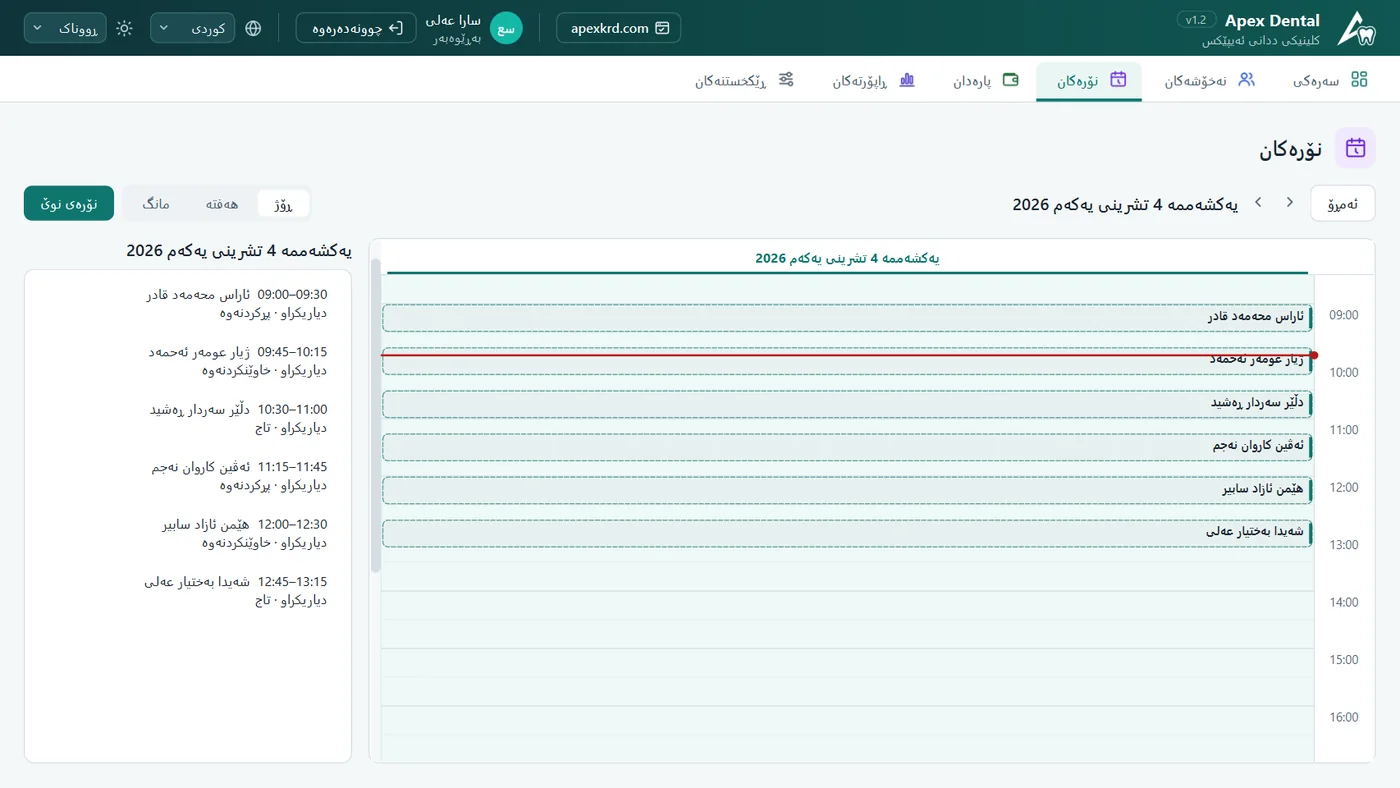This screenshot has height=788, width=1400.
Task: Switch to the ڕاپۆرتەکان reports tab
Action: (874, 80)
